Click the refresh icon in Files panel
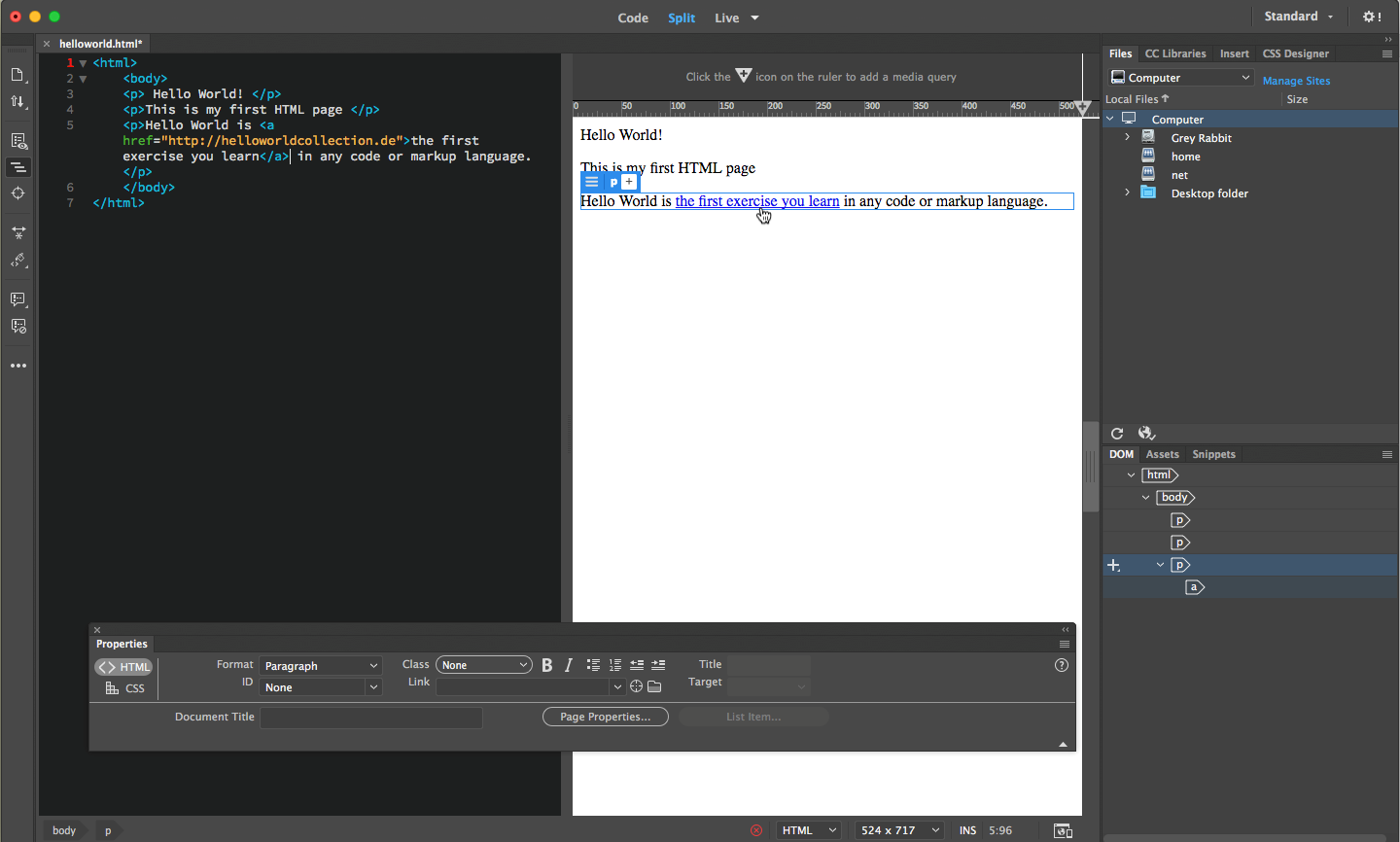Viewport: 1400px width, 842px height. (1117, 434)
